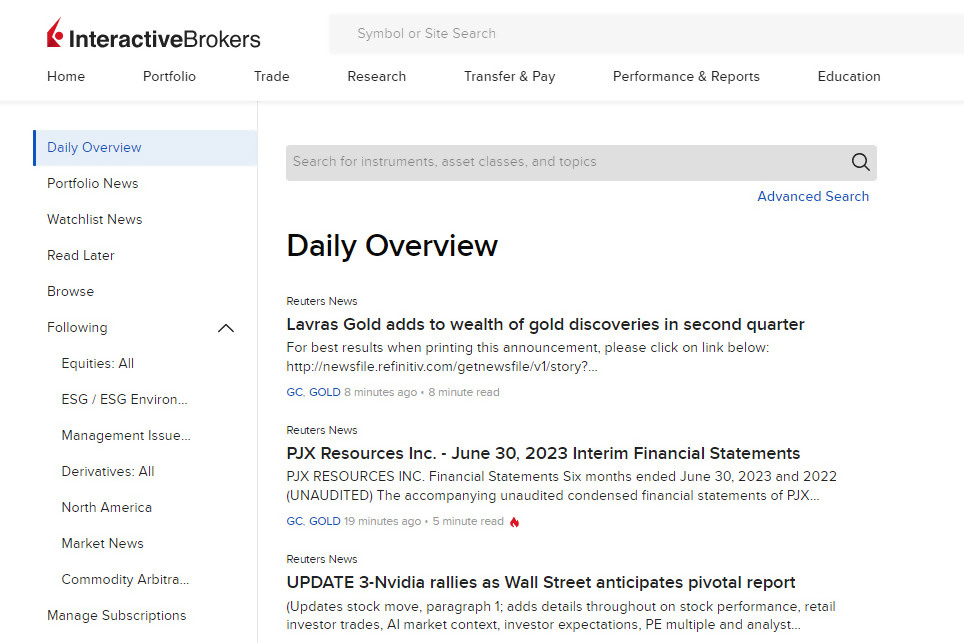Select the North America followed topic
Image resolution: width=964 pixels, height=643 pixels.
tap(107, 507)
